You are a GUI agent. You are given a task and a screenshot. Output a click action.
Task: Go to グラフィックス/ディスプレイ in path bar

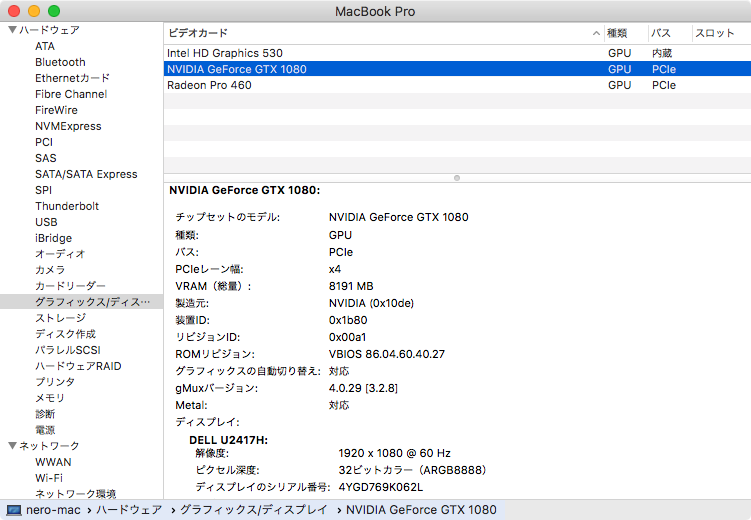point(253,510)
